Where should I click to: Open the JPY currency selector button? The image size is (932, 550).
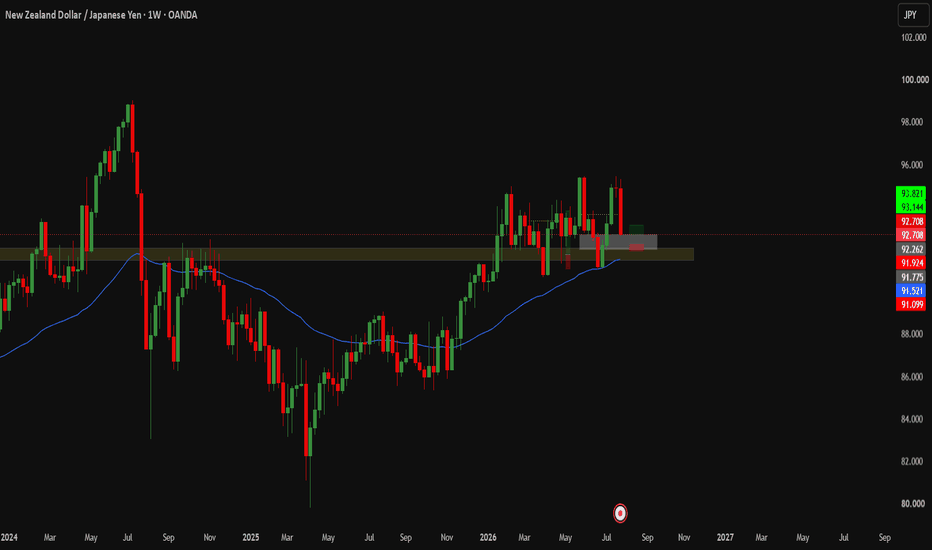click(913, 15)
